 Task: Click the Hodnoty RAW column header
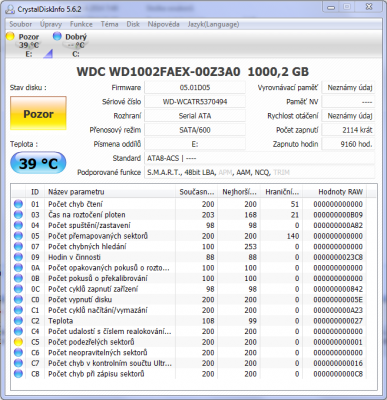[334, 192]
